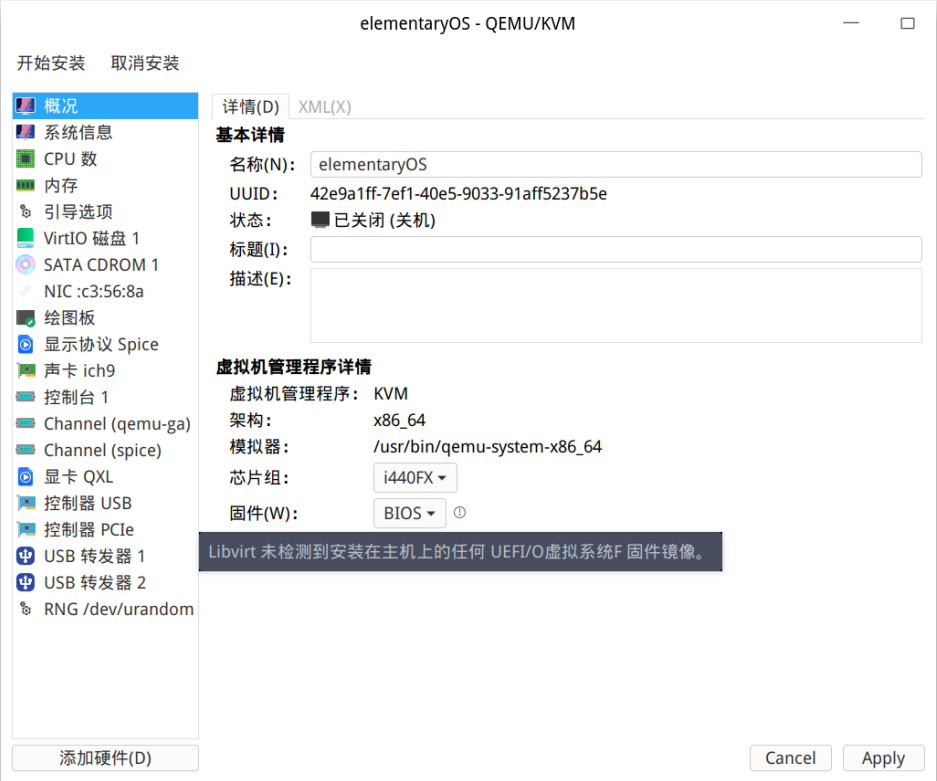
Task: Select the CPU 数 chip icon
Action: (25, 159)
